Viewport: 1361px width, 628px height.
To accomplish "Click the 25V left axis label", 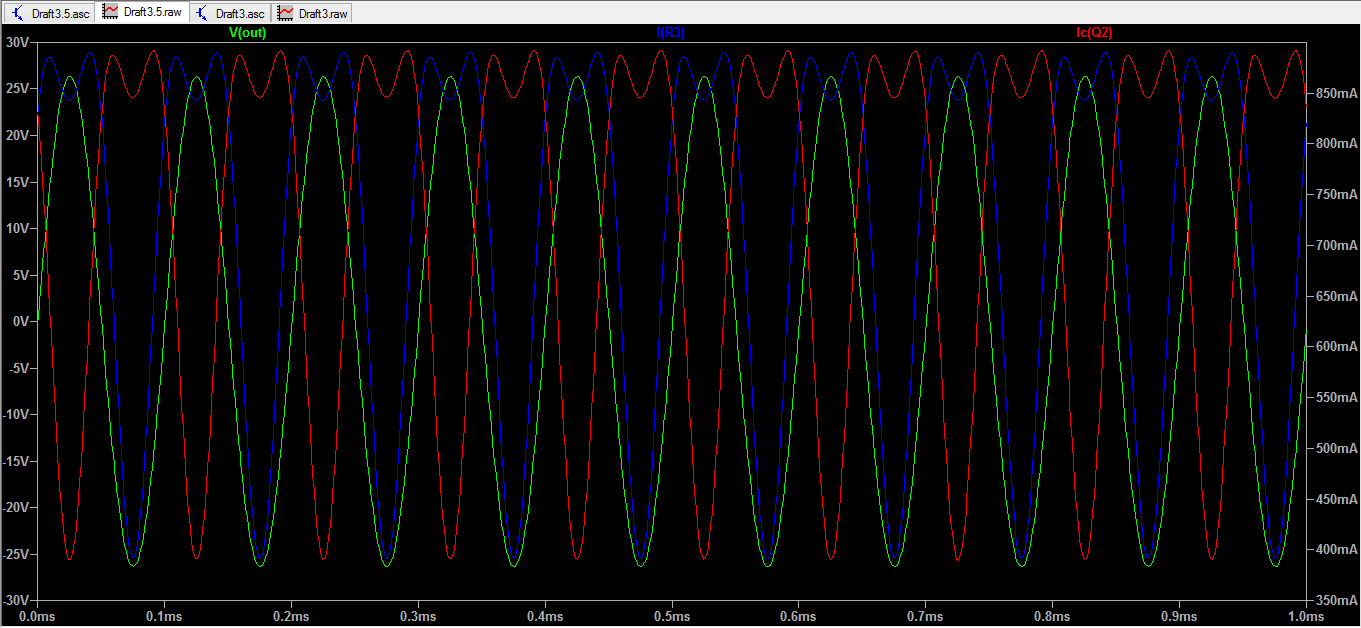I will click(18, 89).
